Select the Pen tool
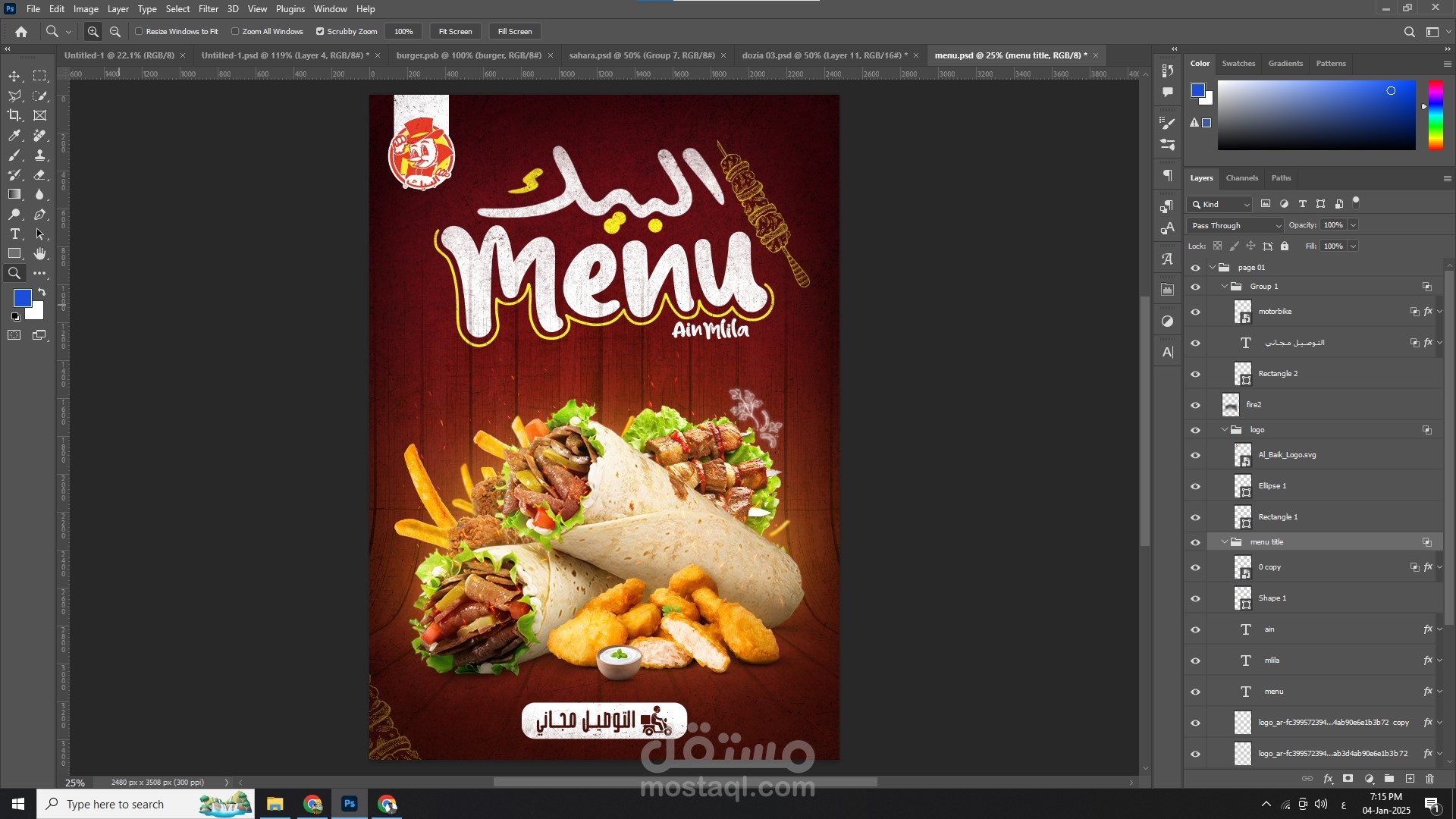The image size is (1456, 819). 40,215
